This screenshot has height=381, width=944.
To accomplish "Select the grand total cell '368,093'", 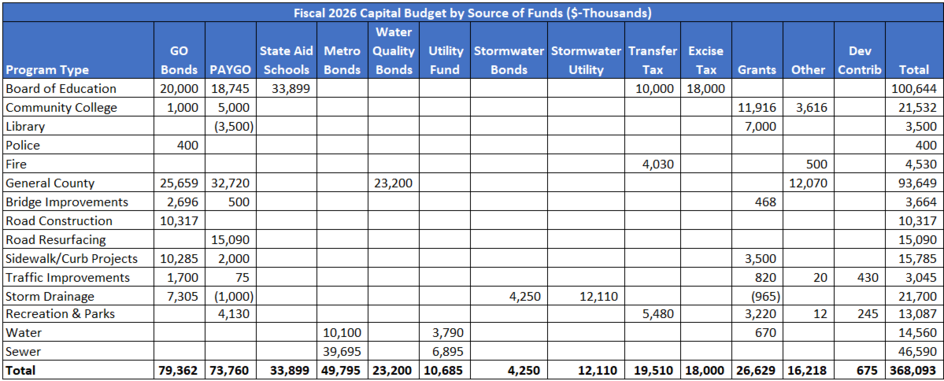I will click(x=914, y=371).
